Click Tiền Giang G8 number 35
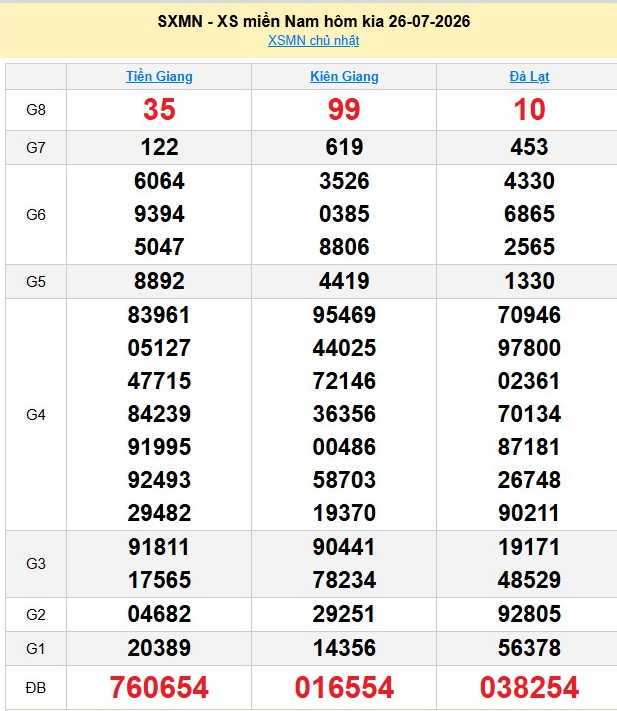This screenshot has width=617, height=711. 159,109
